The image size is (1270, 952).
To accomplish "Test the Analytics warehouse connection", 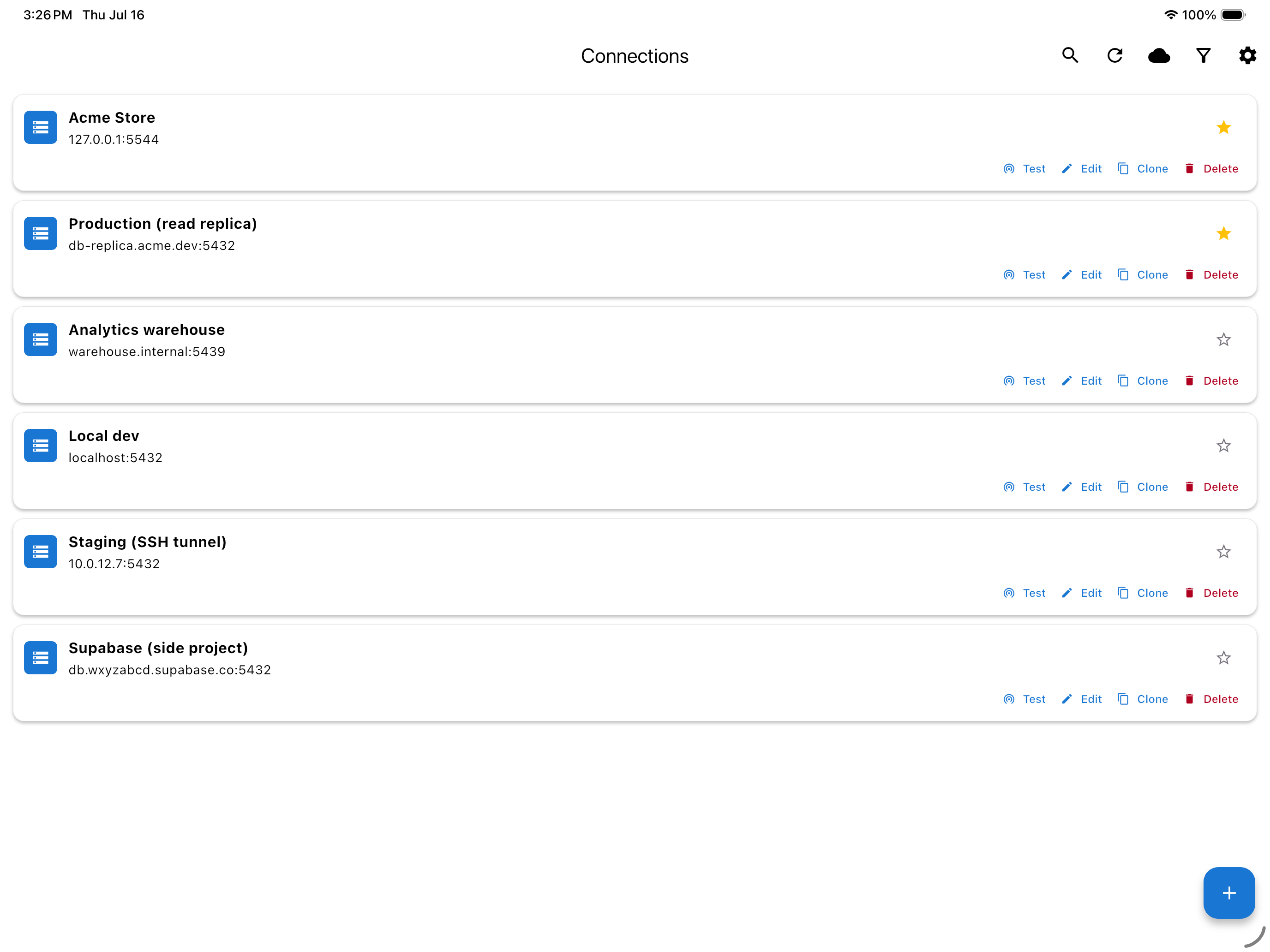I will pos(1024,381).
